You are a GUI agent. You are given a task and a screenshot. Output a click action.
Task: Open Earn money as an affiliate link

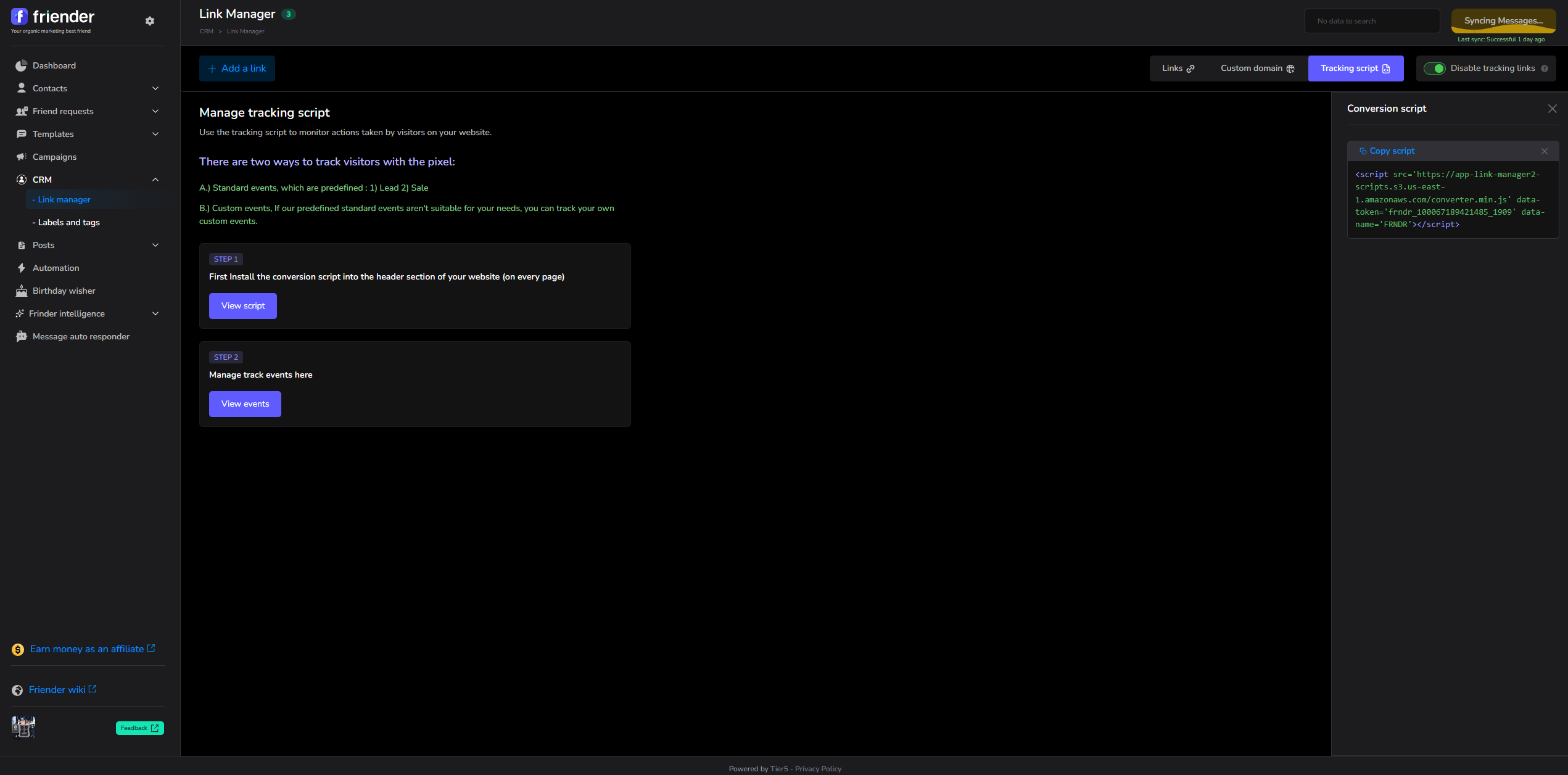tap(93, 649)
